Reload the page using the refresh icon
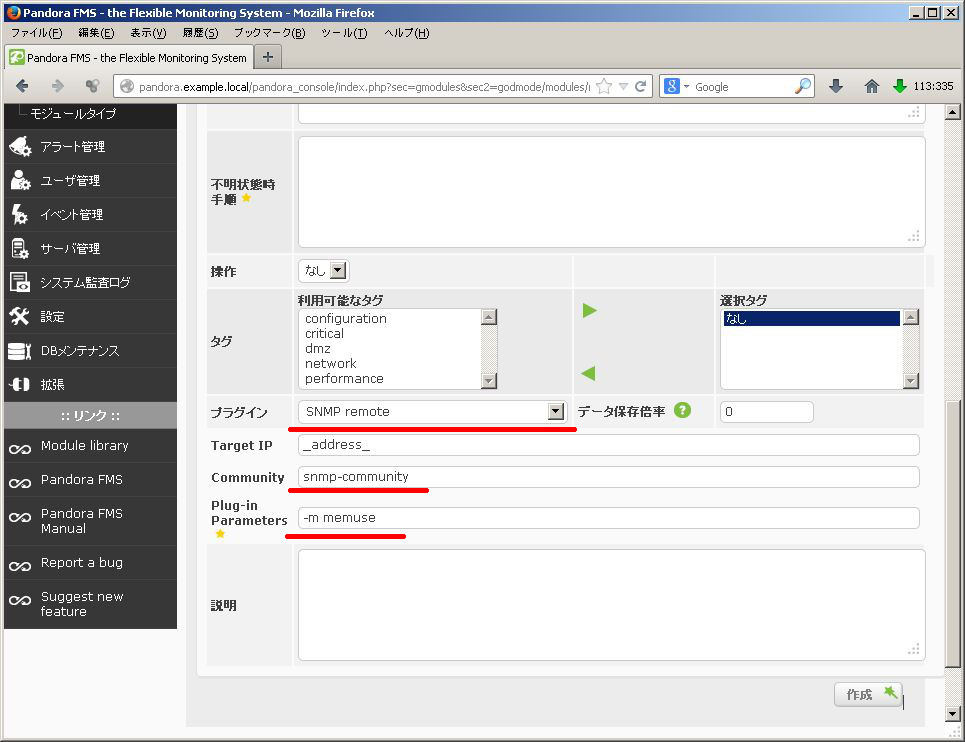 coord(641,86)
